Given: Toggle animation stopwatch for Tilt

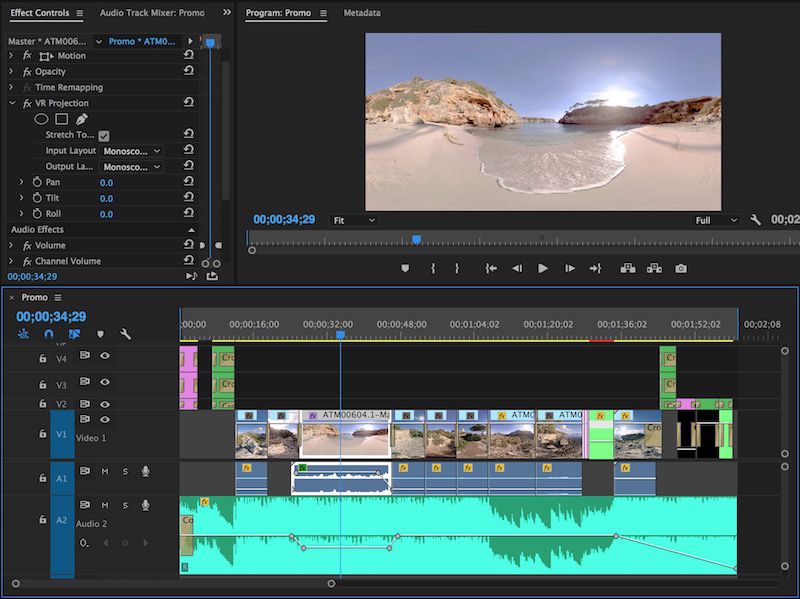Looking at the screenshot, I should 37,197.
